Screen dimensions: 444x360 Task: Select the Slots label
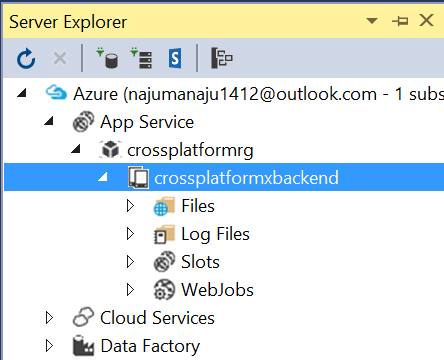[x=200, y=262]
